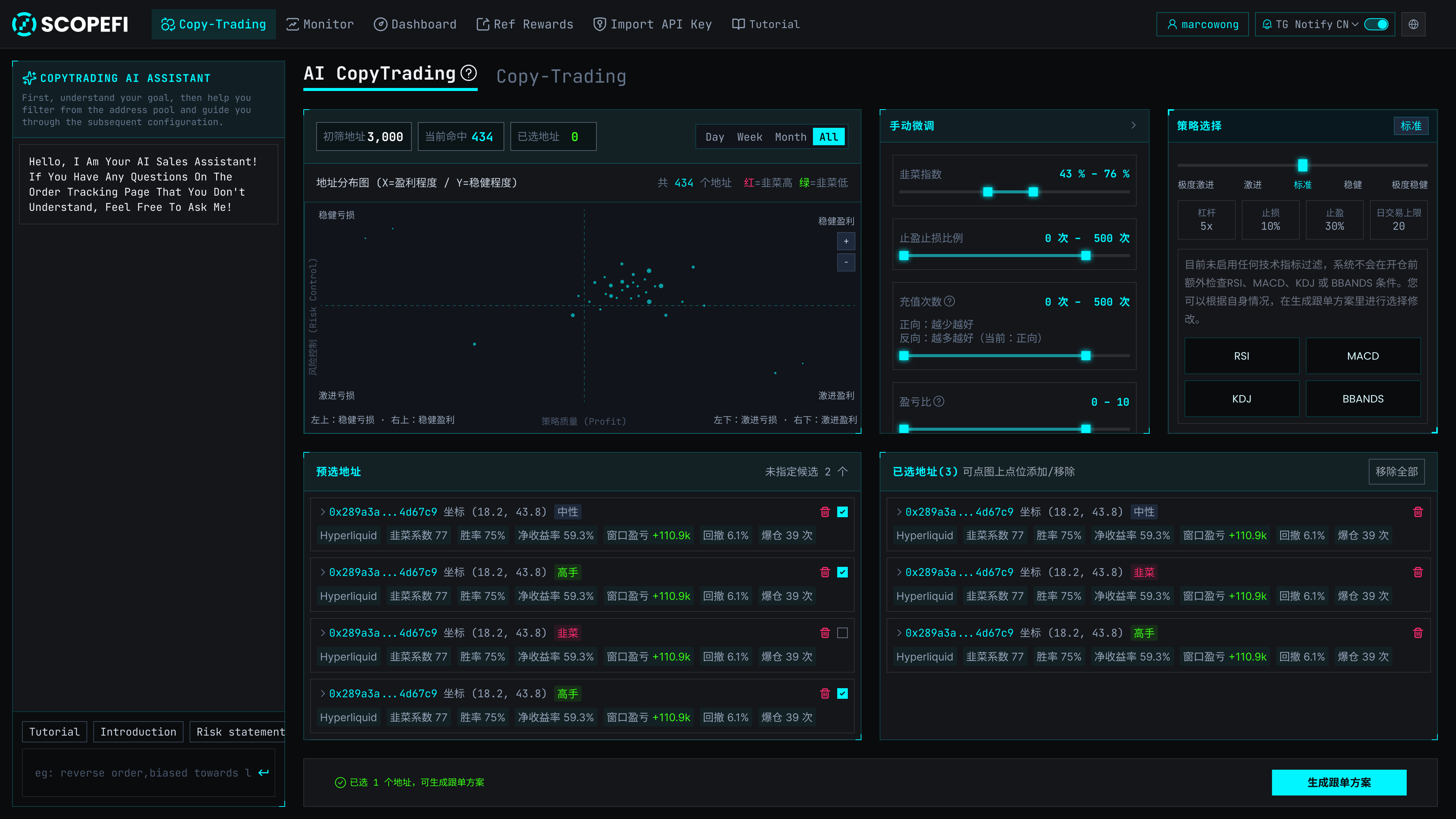Image resolution: width=1456 pixels, height=819 pixels.
Task: Click the Tutorial book icon in navbar
Action: click(738, 24)
